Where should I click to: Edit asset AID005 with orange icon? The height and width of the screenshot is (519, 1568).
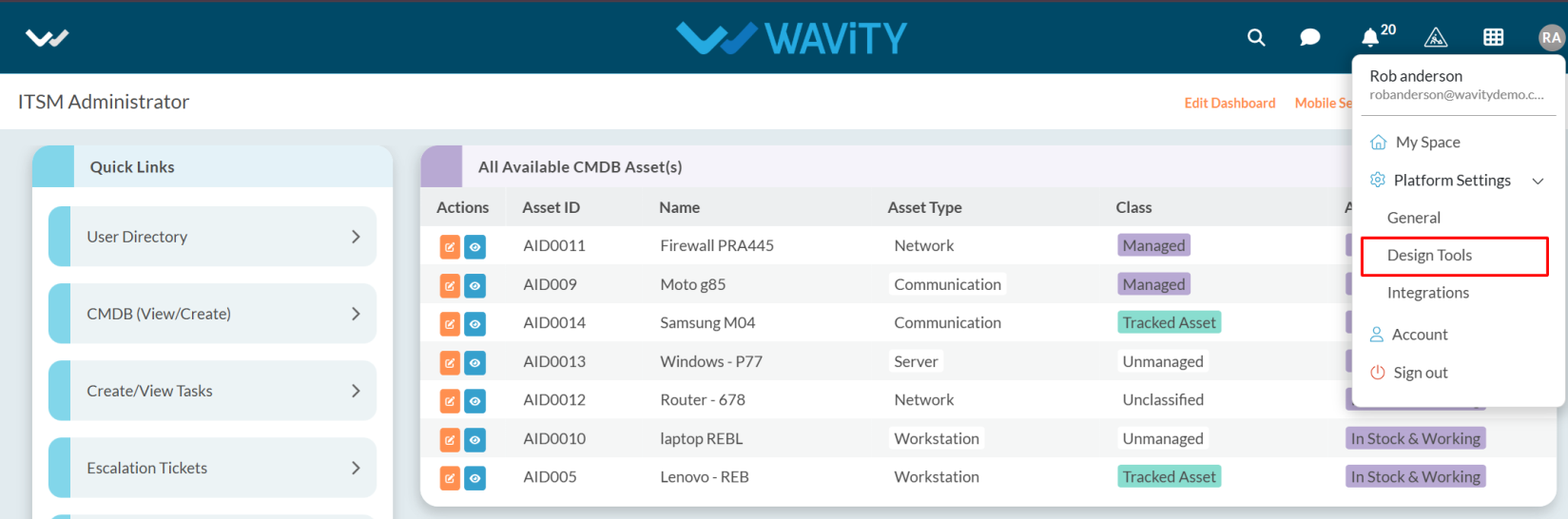click(x=450, y=478)
